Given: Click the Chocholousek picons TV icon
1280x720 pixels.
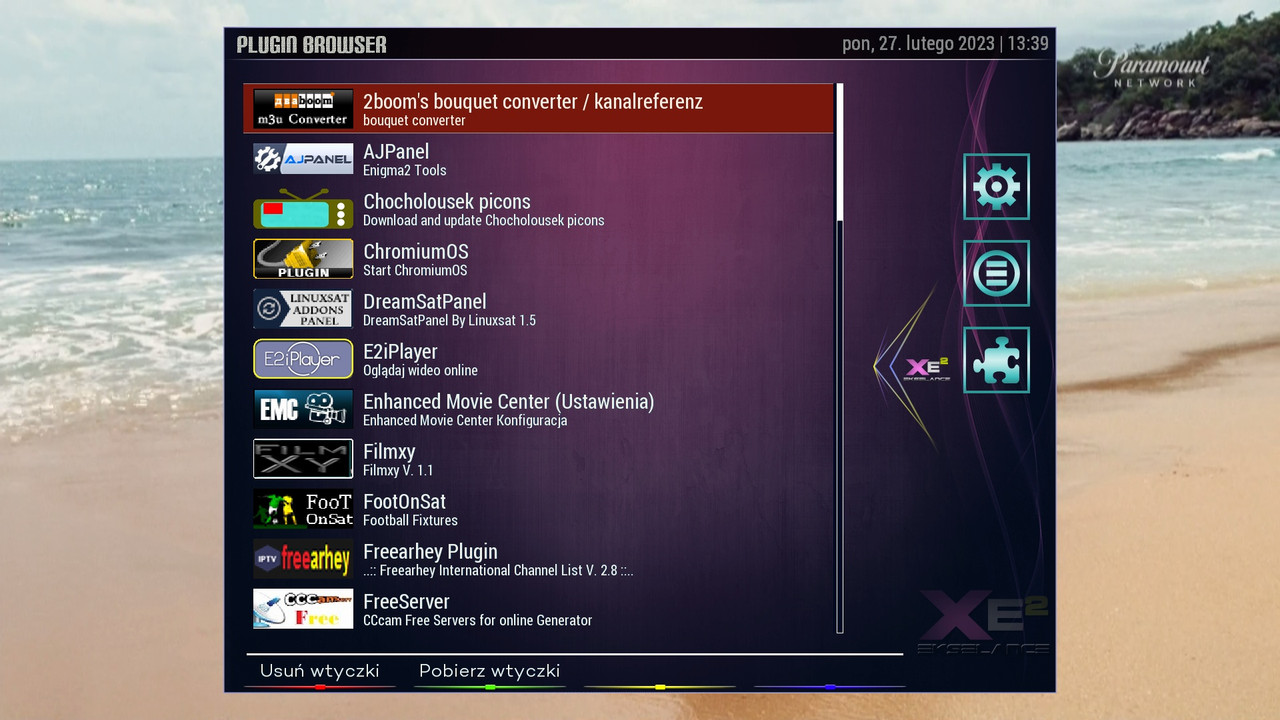Looking at the screenshot, I should [x=303, y=209].
